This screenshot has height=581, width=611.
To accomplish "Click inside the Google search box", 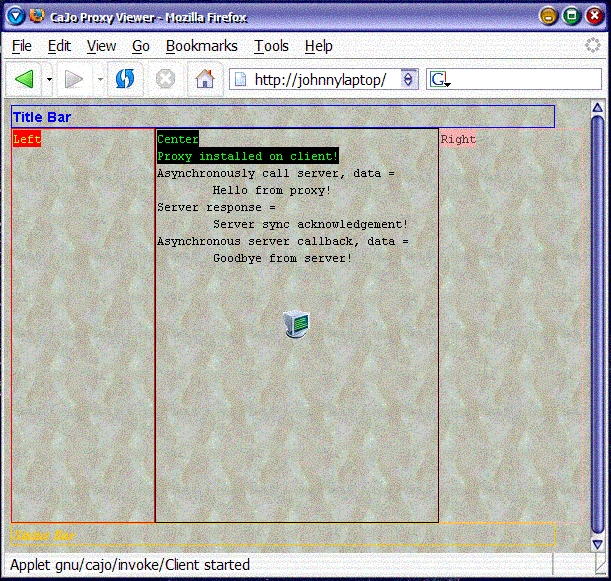I will (525, 79).
